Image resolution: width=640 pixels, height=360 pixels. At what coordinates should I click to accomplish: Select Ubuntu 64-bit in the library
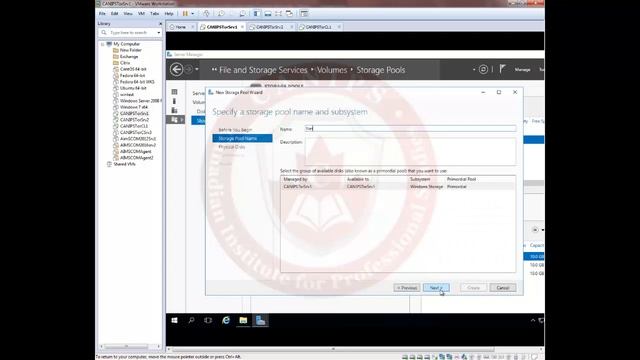[x=133, y=88]
